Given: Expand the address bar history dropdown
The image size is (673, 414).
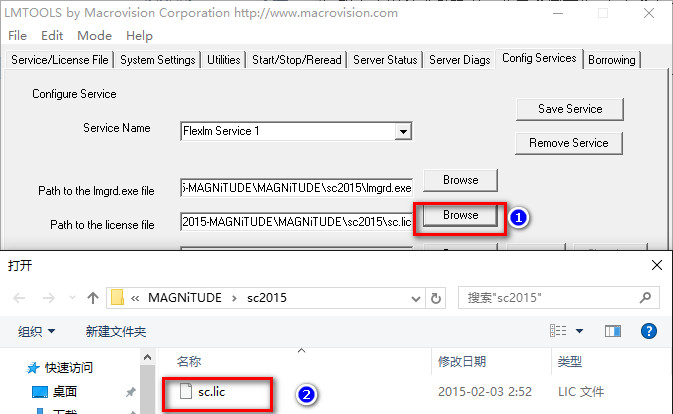Looking at the screenshot, I should 415,298.
